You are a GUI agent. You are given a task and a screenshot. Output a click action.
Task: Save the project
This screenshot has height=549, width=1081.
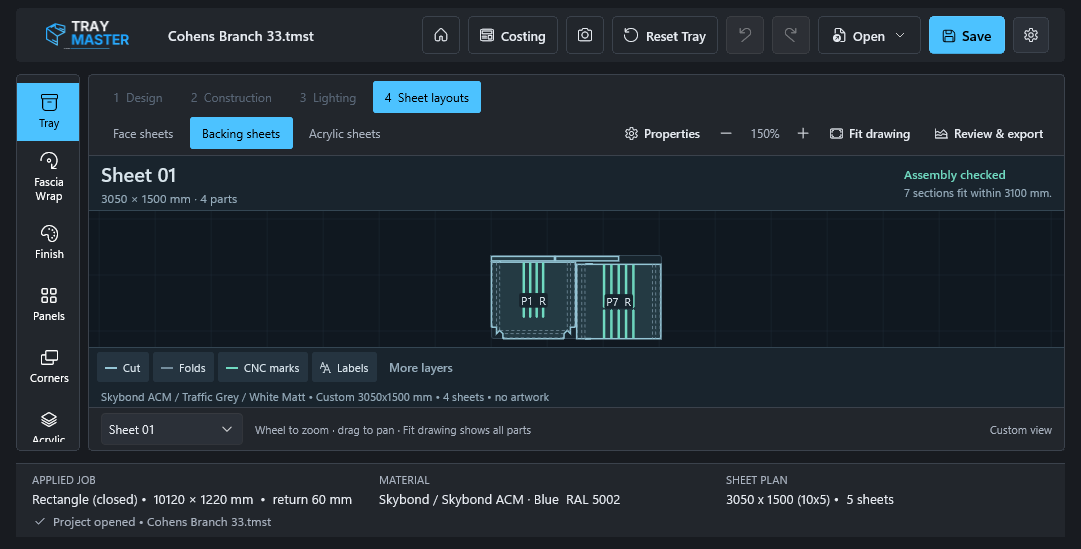click(x=967, y=35)
